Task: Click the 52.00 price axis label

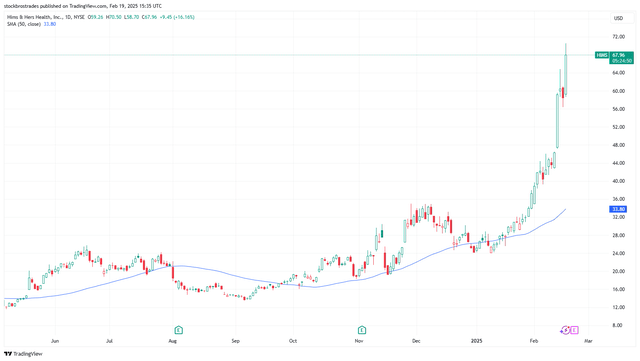Action: [x=619, y=127]
